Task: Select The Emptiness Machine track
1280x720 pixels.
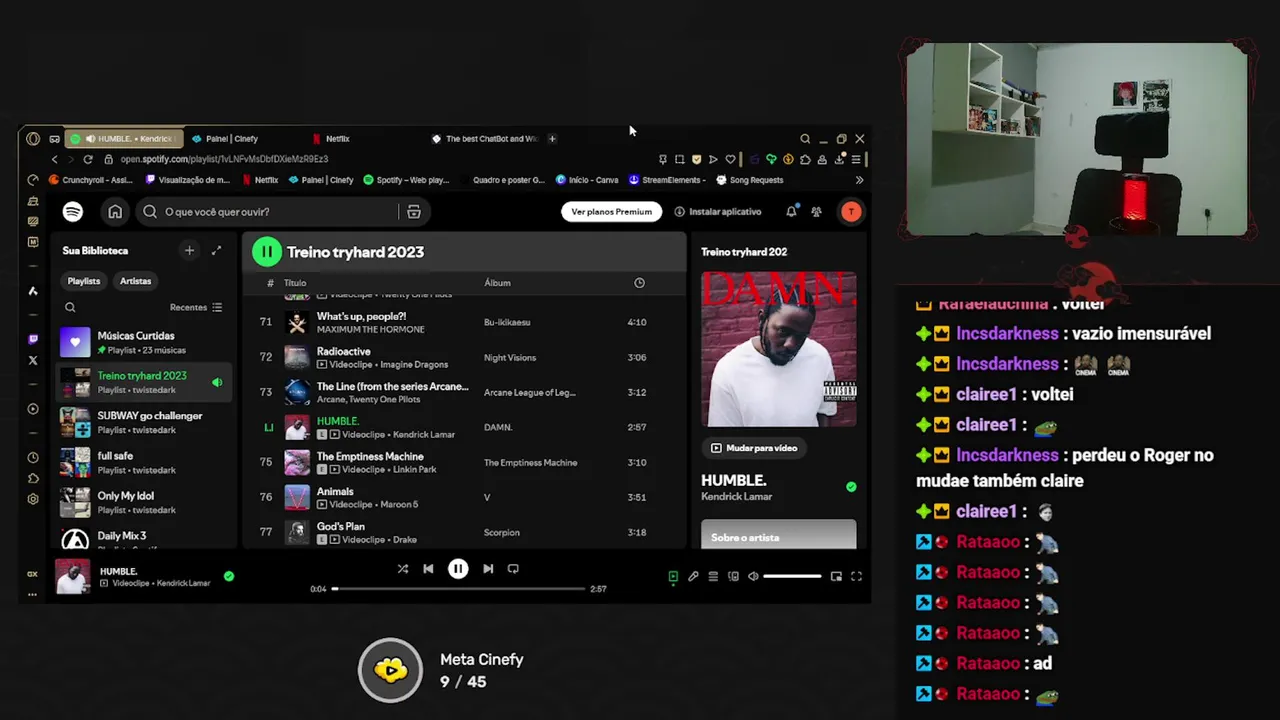Action: 464,462
